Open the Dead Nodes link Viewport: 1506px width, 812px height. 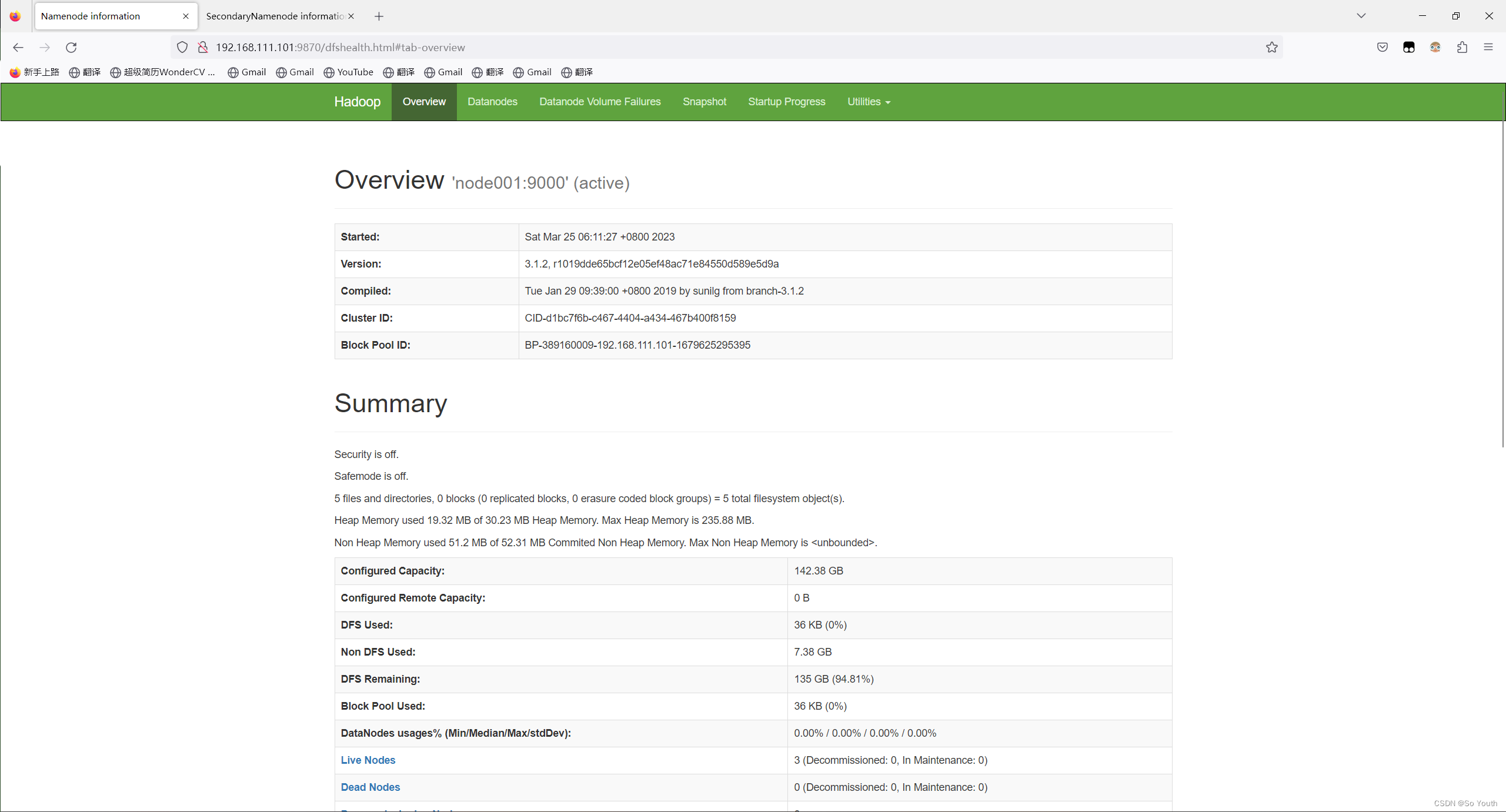370,787
